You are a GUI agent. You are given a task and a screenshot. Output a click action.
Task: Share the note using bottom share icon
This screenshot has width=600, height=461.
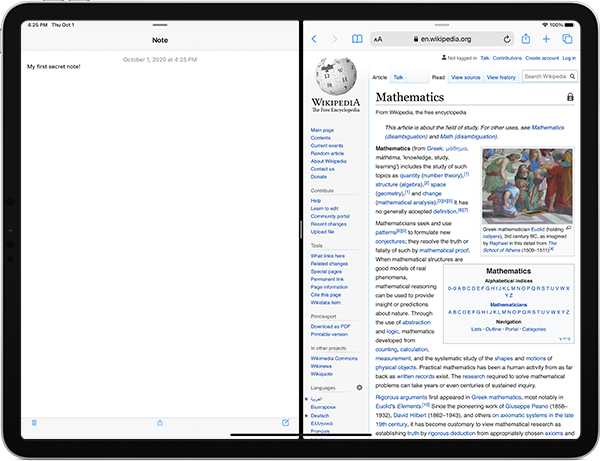coord(160,423)
